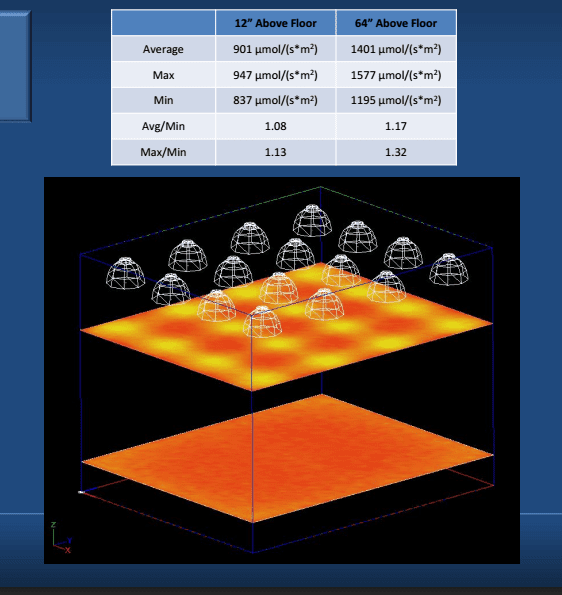Click the 837 µmol min value cell
Viewport: 562px width, 595px height.
coord(275,100)
